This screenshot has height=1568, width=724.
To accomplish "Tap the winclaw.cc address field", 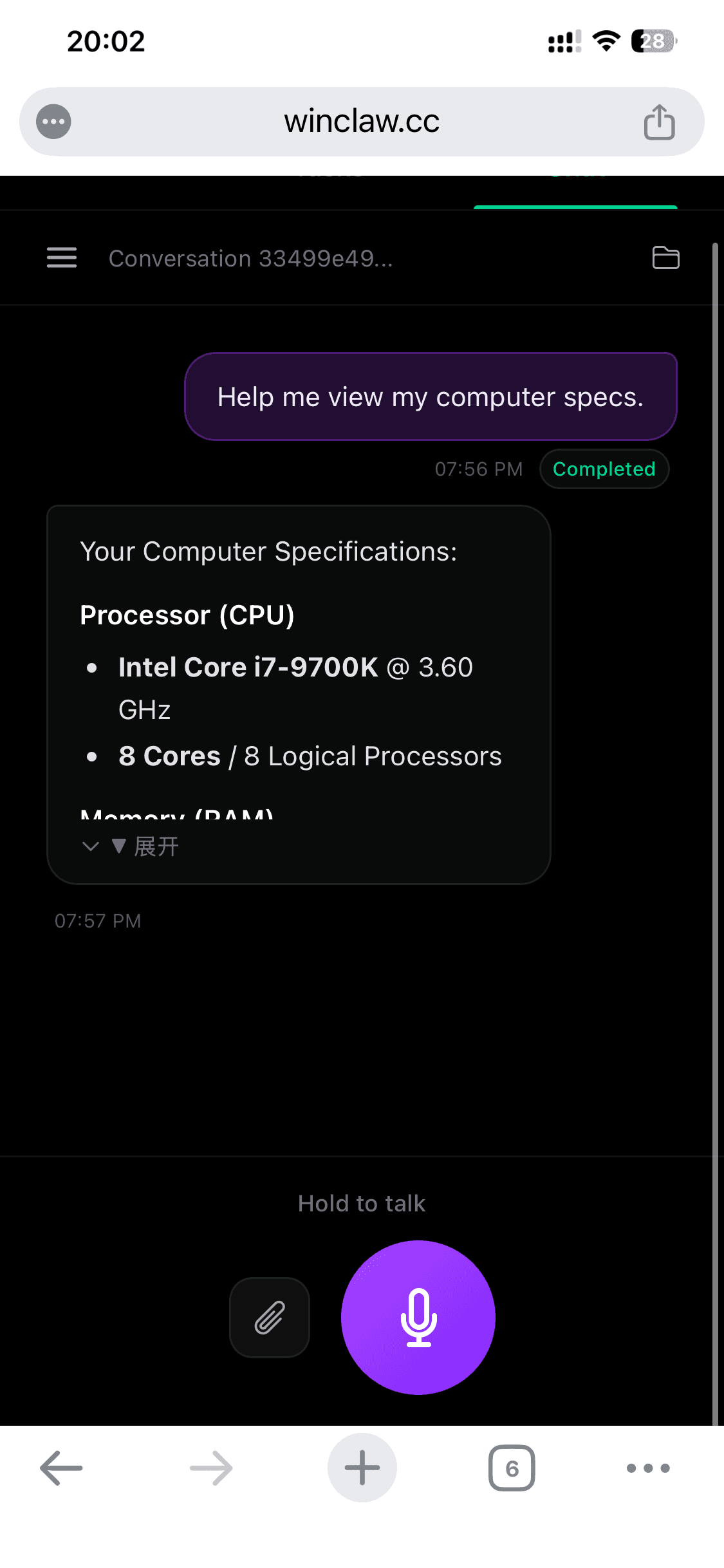I will point(362,122).
